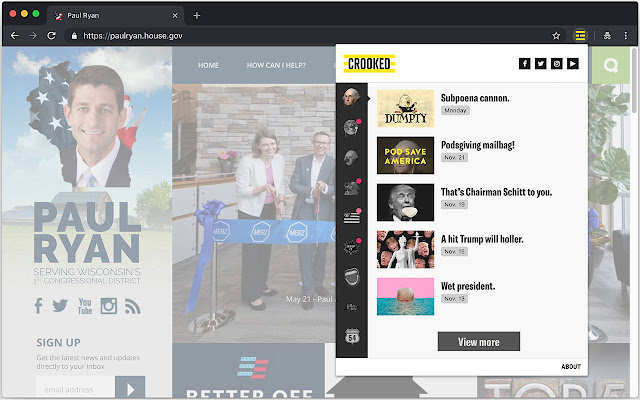Open Paul Ryan's Instagram icon on the website

point(109,306)
